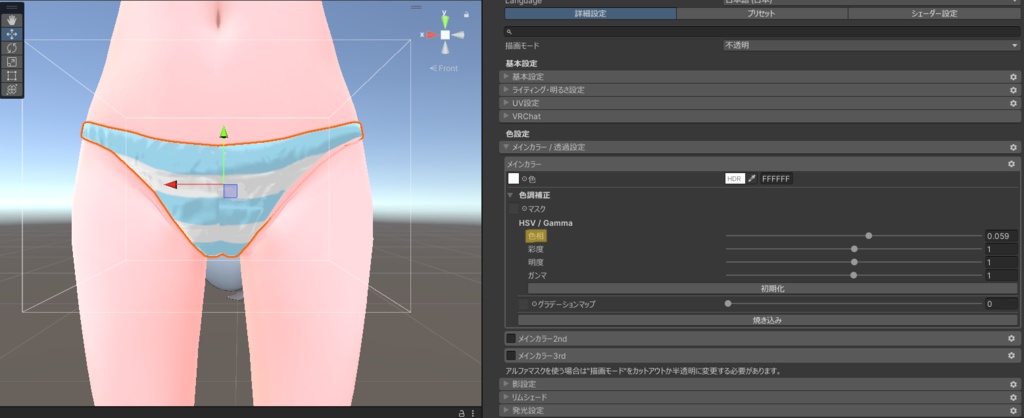
Task: Select the combined Transform tool
Action: [12, 89]
